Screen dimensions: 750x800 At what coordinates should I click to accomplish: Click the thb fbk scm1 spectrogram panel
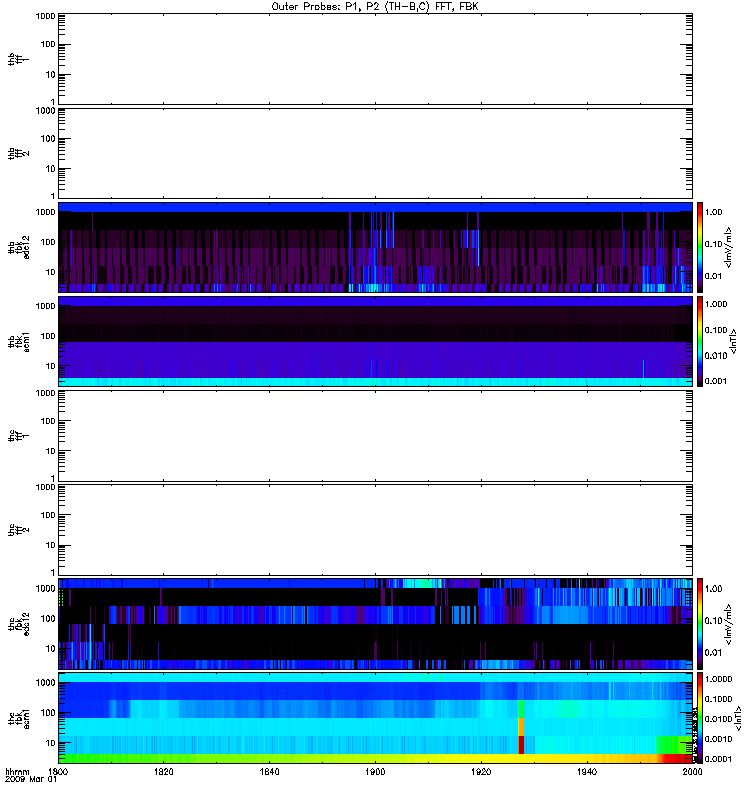375,341
